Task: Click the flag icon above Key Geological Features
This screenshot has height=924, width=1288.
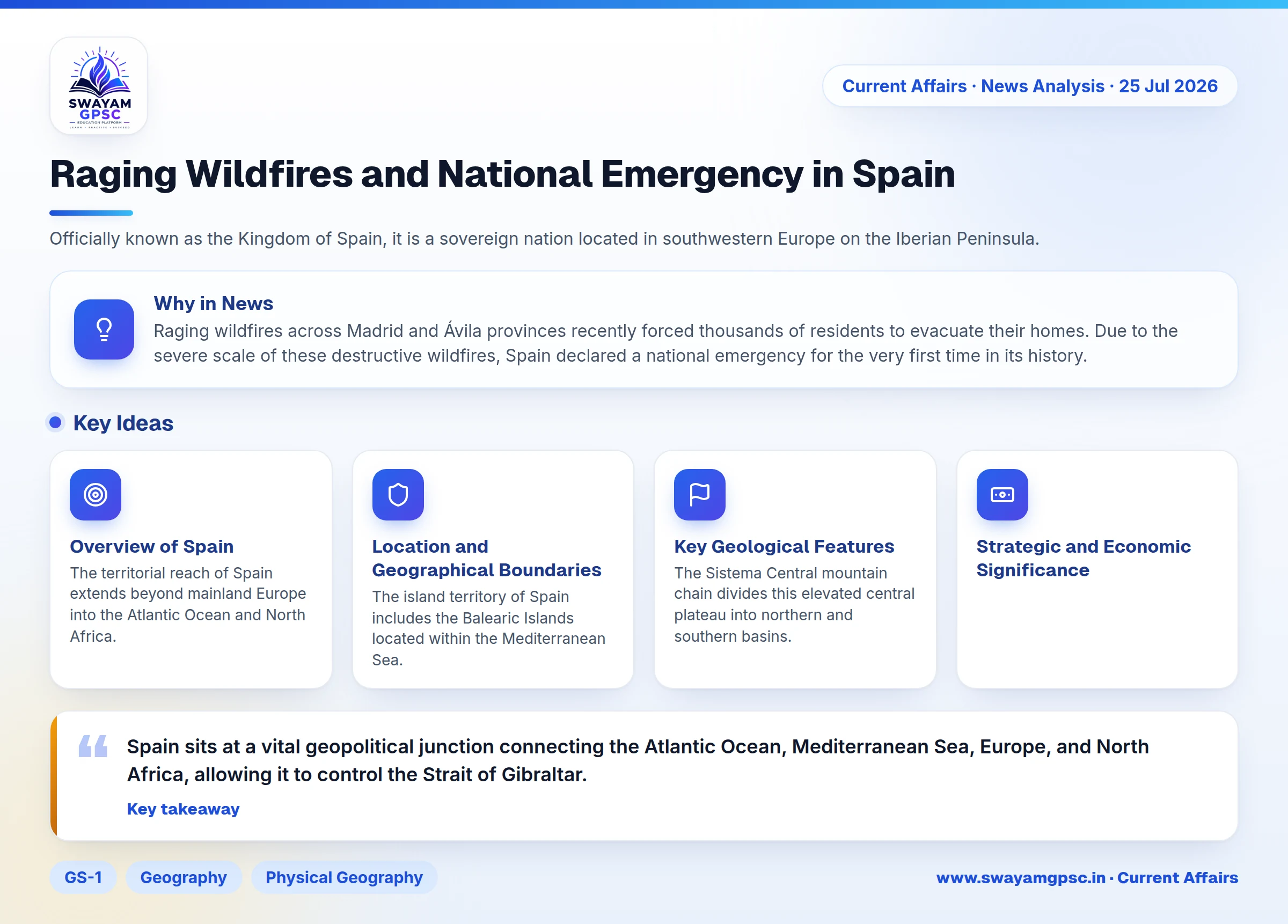Action: tap(700, 495)
